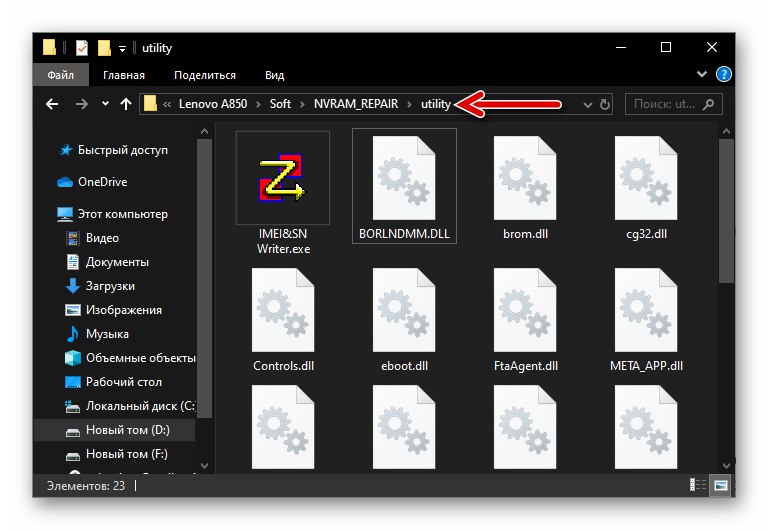768x530 pixels.
Task: Open dropdown arrow after NVRAM_REPAIR breadcrumb
Action: click(x=409, y=104)
